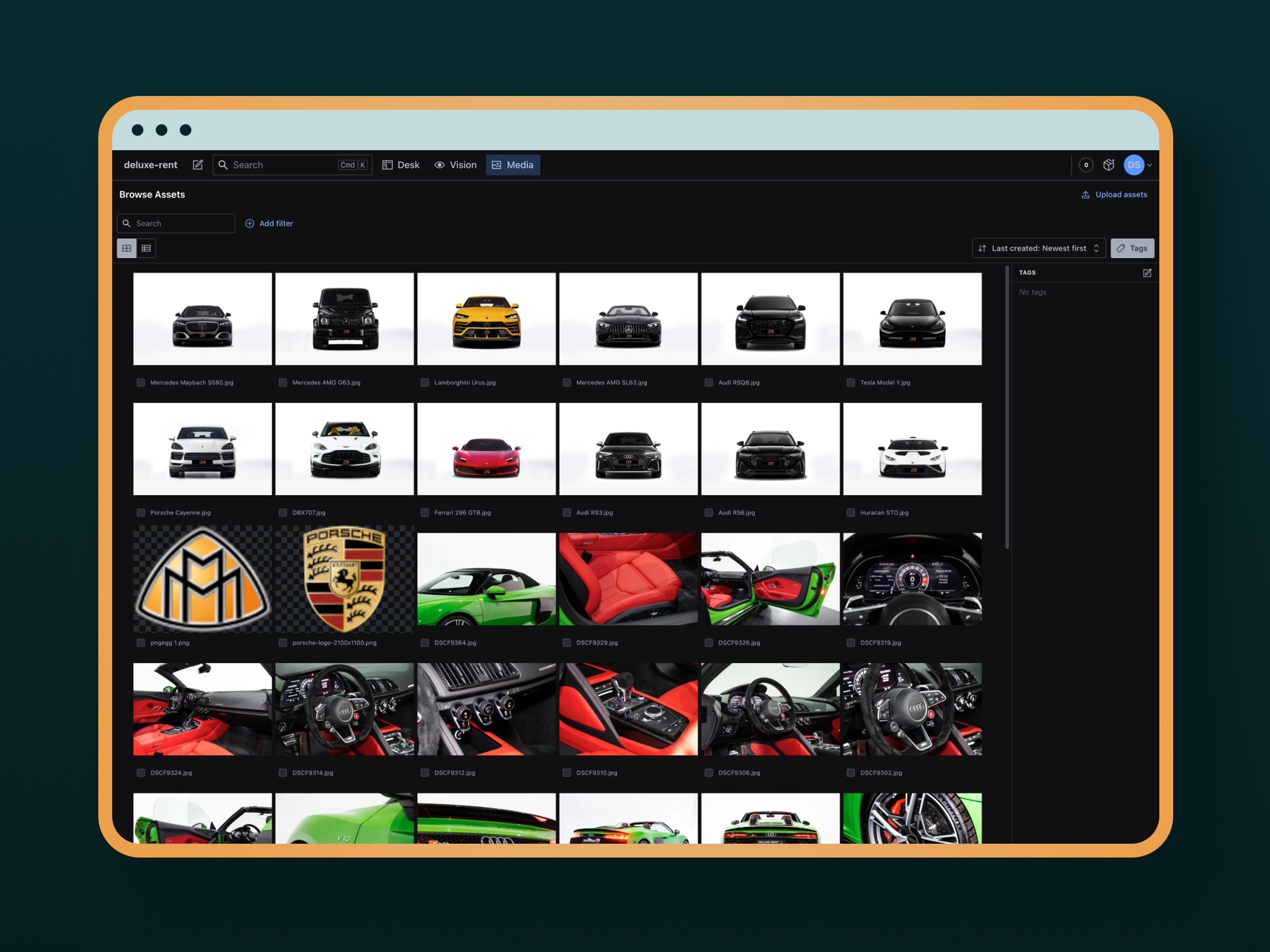Screen dimensions: 1270x952
Task: Click the notification counter circle showing 0
Action: click(x=1086, y=165)
